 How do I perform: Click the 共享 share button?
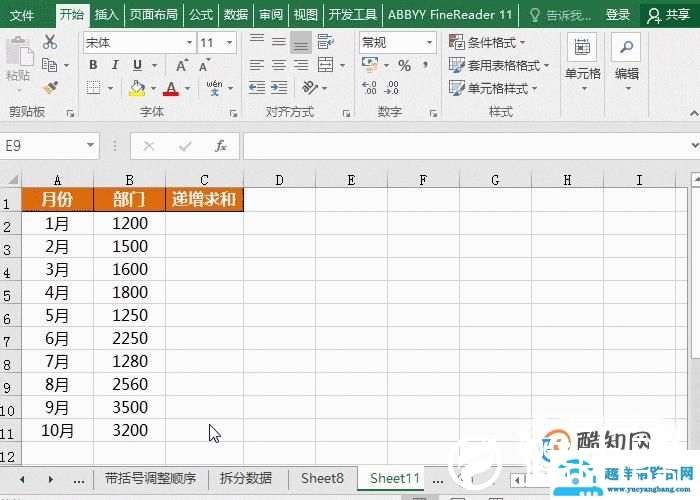click(669, 15)
